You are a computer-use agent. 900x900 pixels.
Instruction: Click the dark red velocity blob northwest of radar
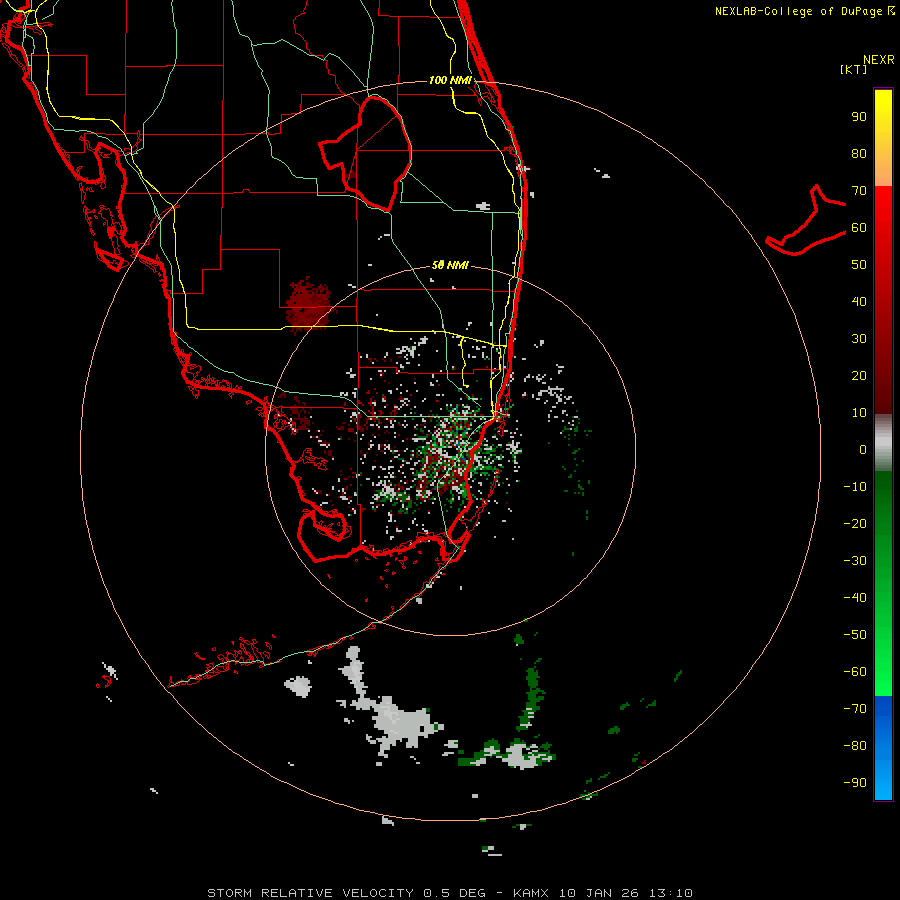click(x=309, y=304)
